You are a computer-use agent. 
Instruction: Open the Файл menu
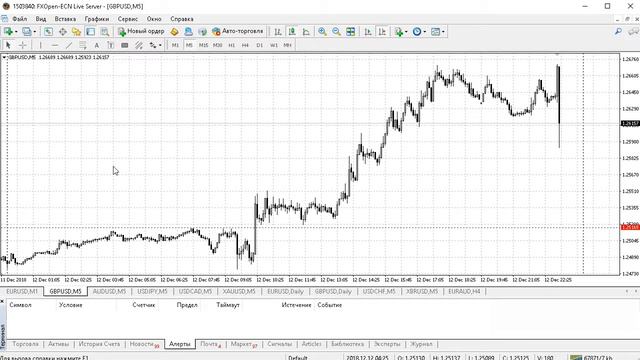point(19,19)
